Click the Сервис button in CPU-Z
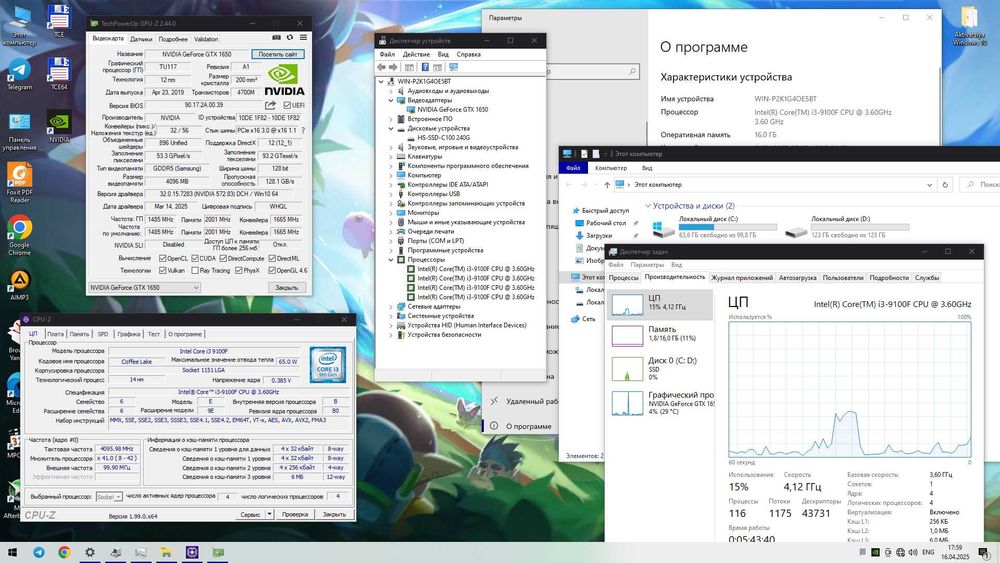 coord(250,514)
